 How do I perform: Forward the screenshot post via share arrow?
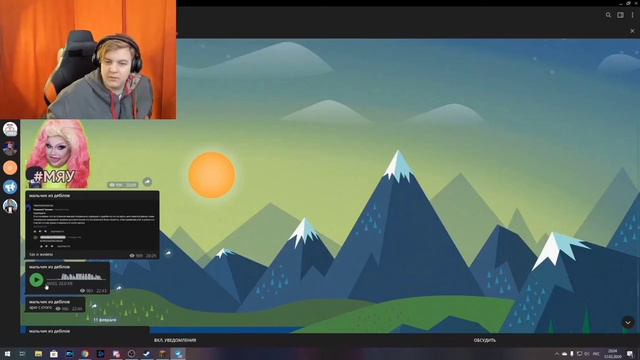(x=168, y=253)
